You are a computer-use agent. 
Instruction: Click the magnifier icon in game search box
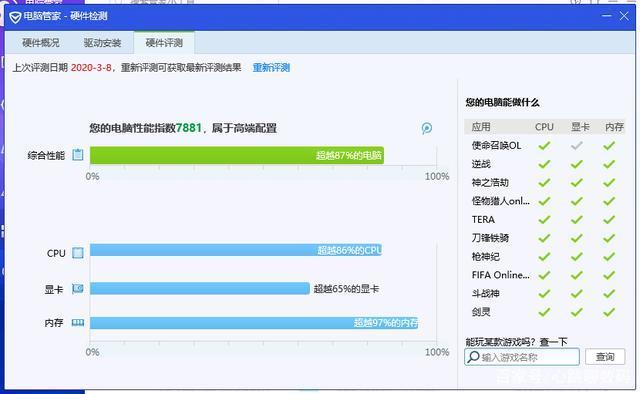[x=473, y=356]
